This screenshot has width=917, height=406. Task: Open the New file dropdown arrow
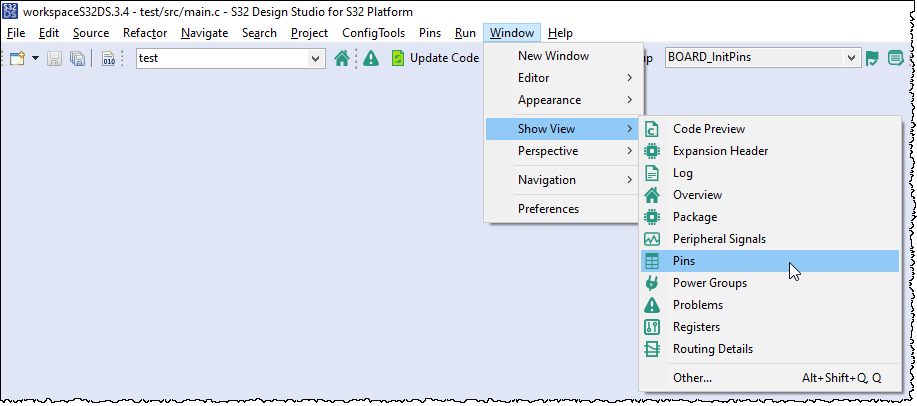(x=35, y=58)
